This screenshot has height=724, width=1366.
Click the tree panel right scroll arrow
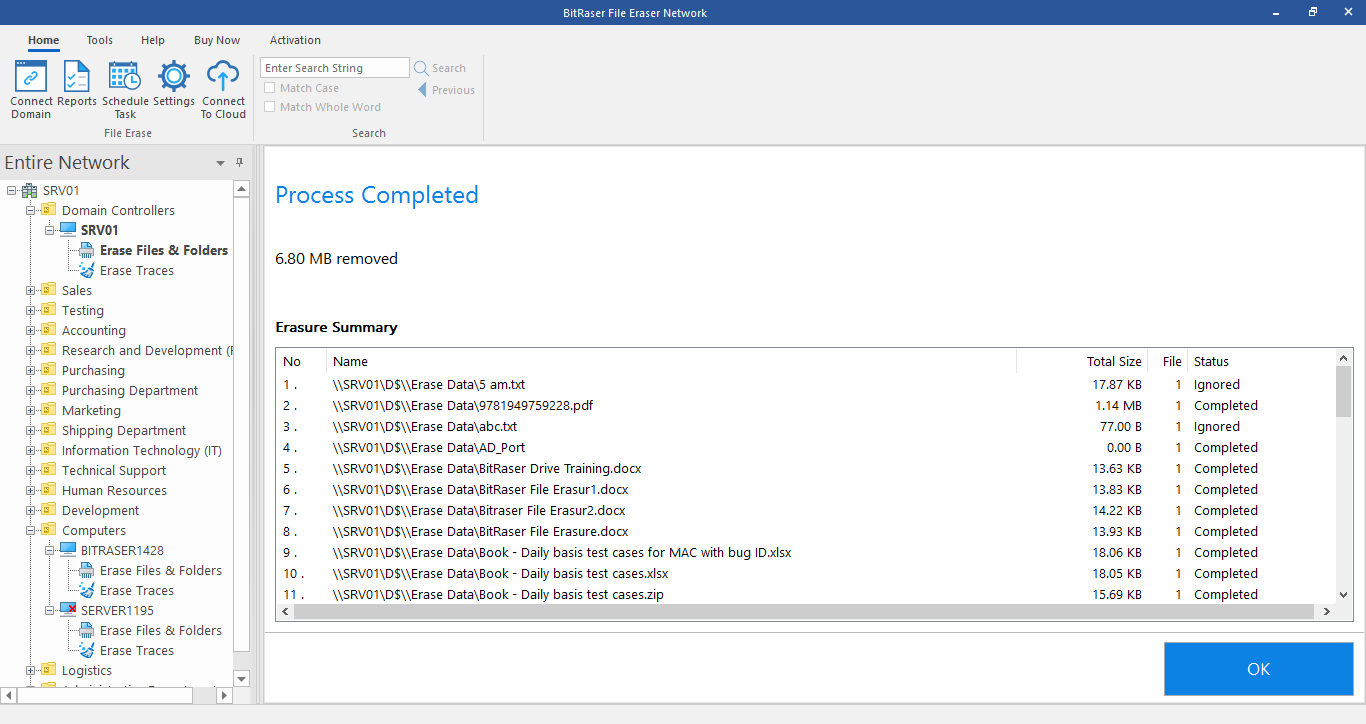point(225,694)
